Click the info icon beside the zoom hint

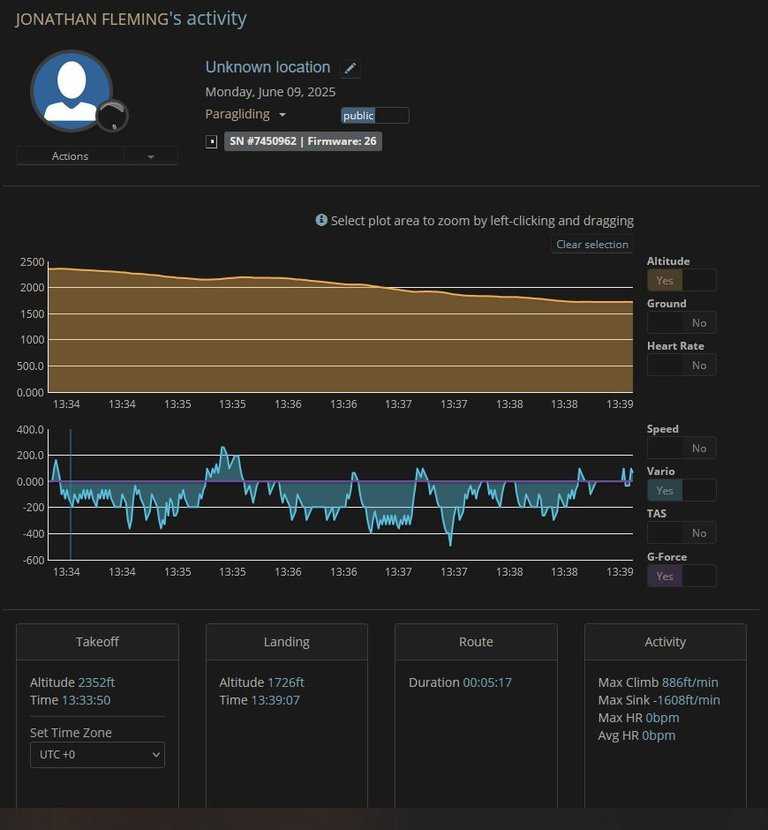[x=321, y=220]
